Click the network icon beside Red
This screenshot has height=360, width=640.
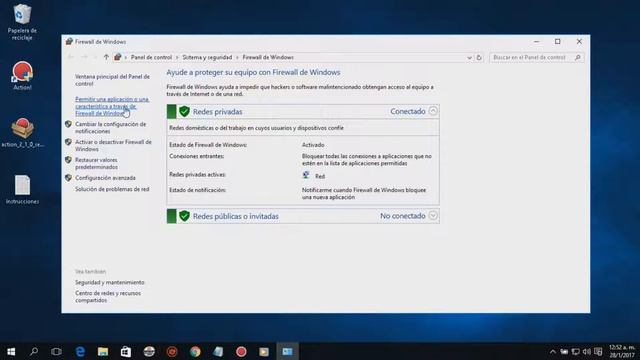[306, 175]
